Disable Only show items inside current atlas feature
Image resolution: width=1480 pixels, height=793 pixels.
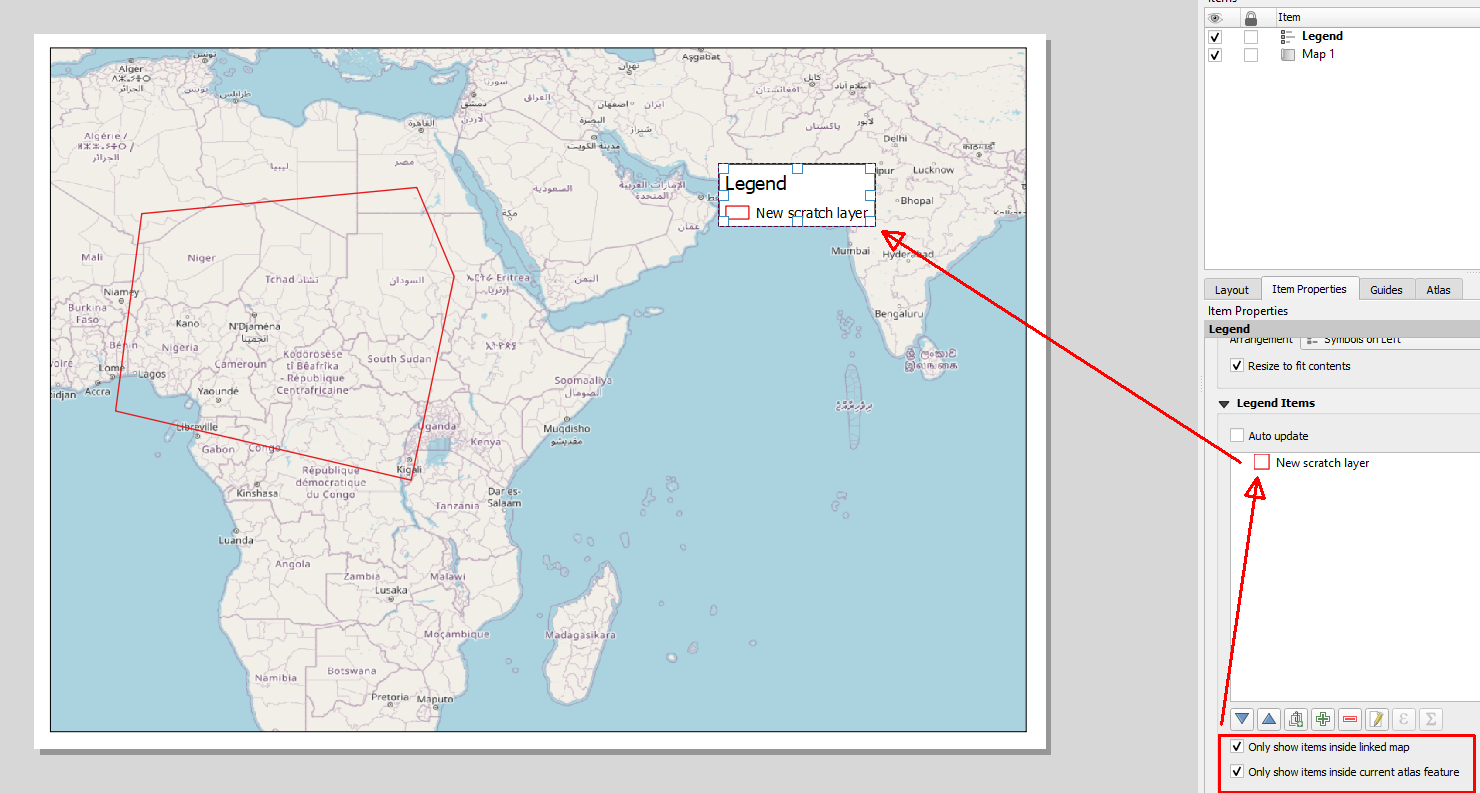[1238, 771]
